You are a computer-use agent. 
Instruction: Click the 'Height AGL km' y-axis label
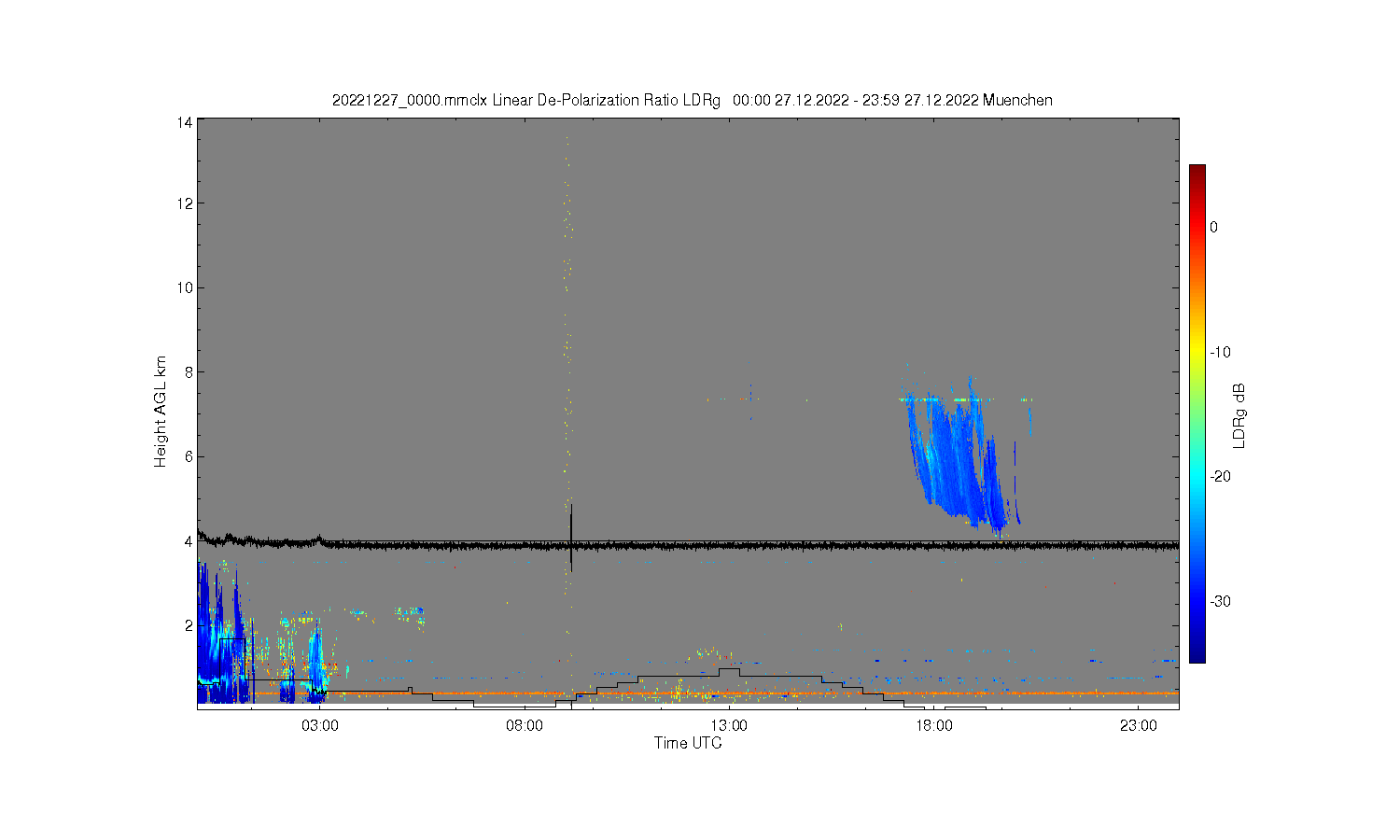[161, 412]
